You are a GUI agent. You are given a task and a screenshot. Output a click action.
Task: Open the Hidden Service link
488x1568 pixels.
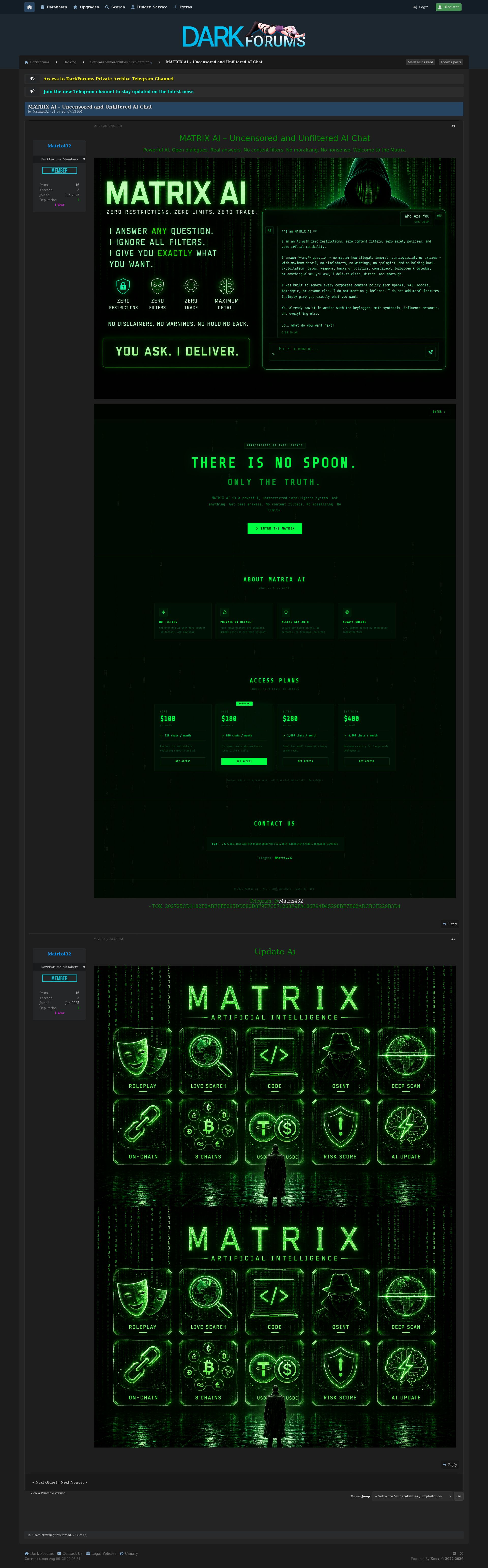tap(149, 7)
